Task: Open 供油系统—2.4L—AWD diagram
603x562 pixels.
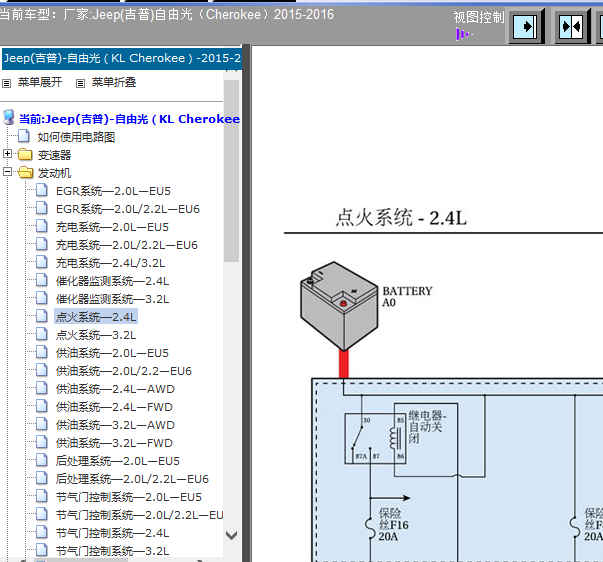Action: pyautogui.click(x=115, y=389)
